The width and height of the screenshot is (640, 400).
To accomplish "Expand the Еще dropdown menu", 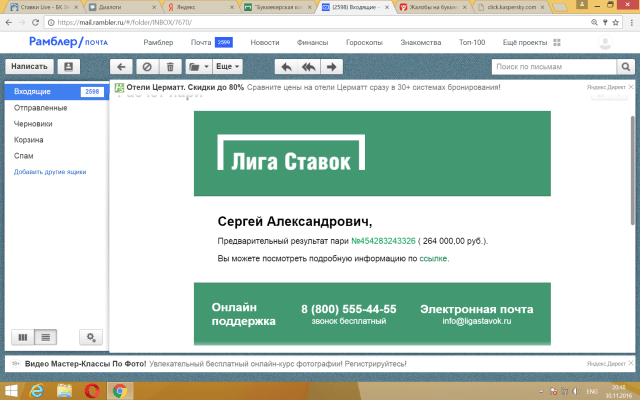I will (x=227, y=67).
